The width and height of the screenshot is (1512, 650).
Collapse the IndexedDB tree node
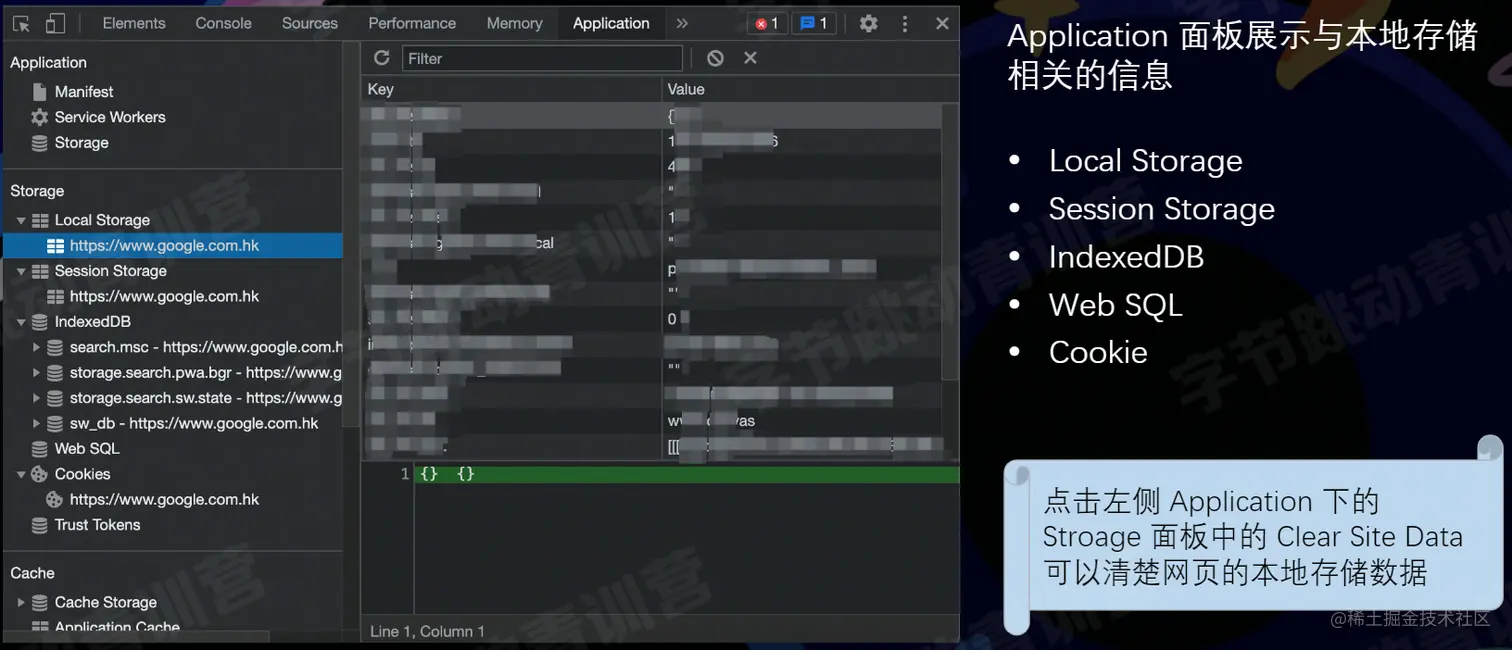21,322
